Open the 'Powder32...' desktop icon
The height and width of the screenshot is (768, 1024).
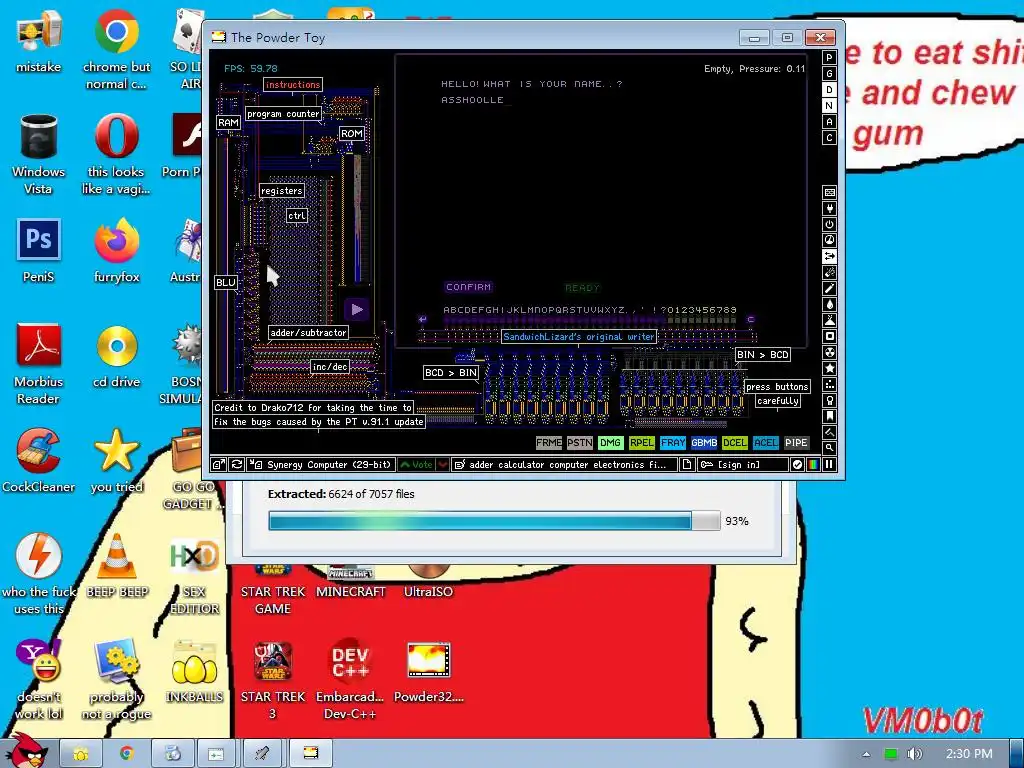coord(428,673)
